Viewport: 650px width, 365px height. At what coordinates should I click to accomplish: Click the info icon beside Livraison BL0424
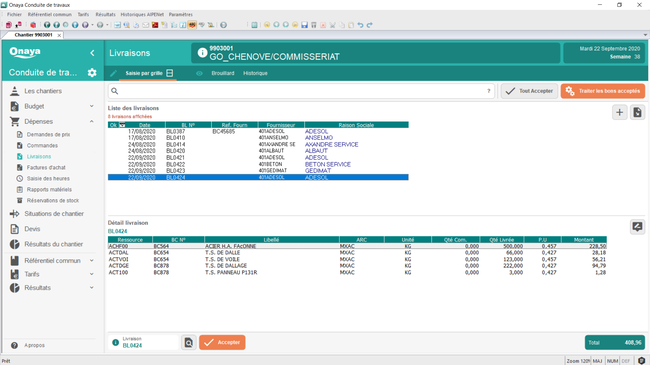pos(116,343)
